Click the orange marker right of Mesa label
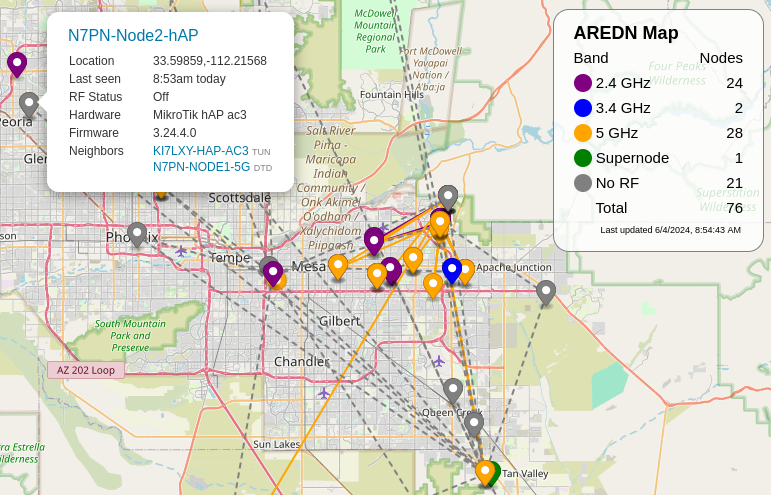This screenshot has width=771, height=495. (x=338, y=267)
